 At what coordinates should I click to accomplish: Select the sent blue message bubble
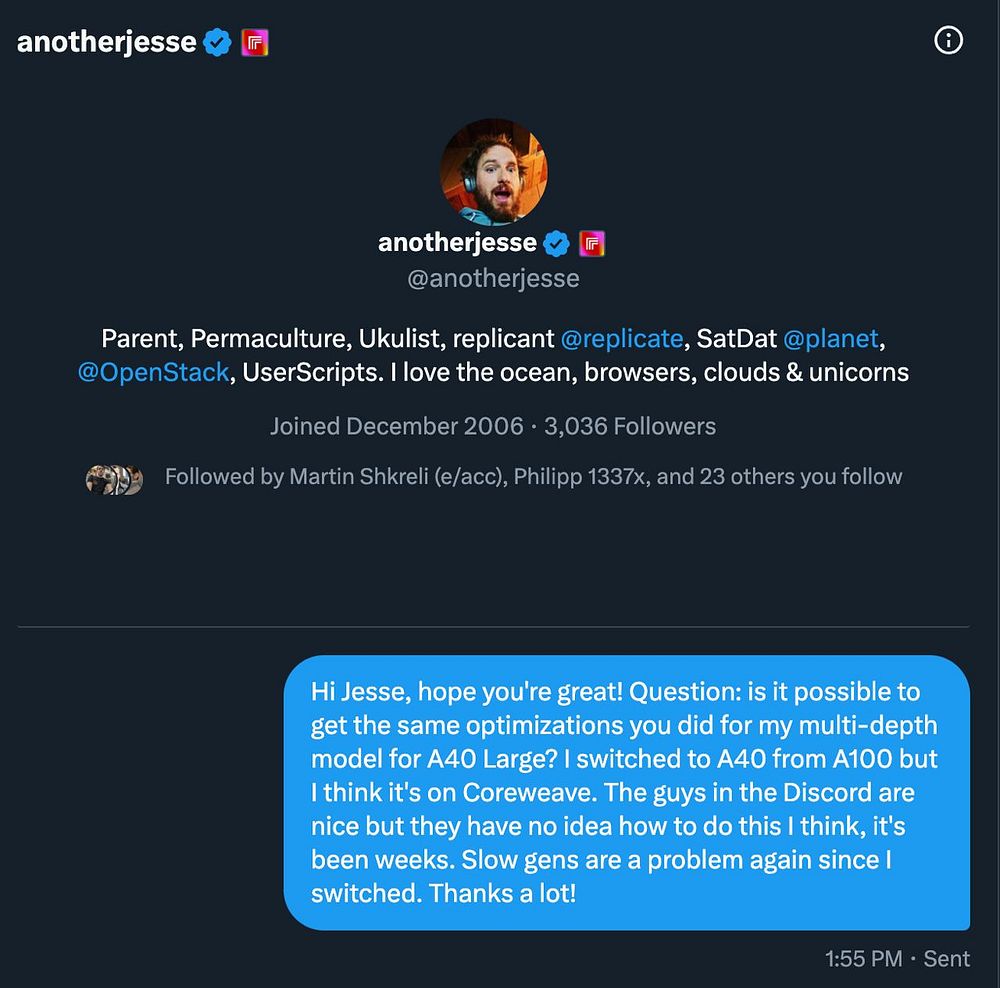(627, 792)
